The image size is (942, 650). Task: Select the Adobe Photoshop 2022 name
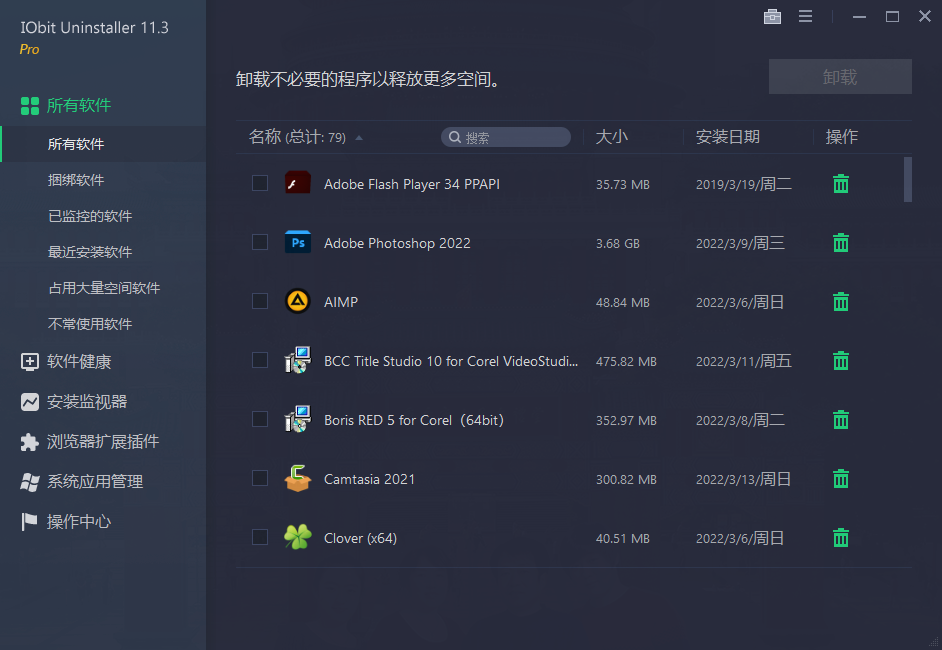(397, 243)
